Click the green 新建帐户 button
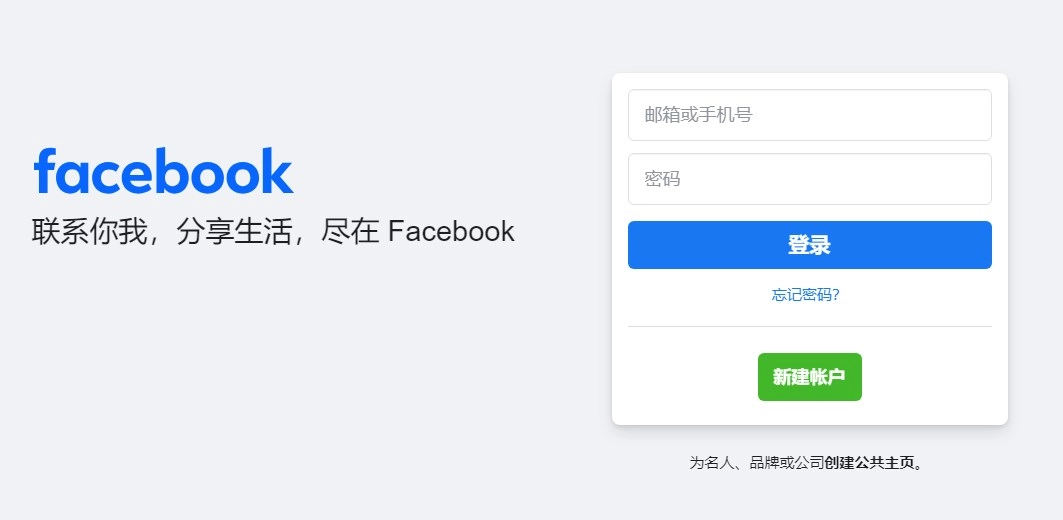1063x520 pixels. (x=809, y=377)
